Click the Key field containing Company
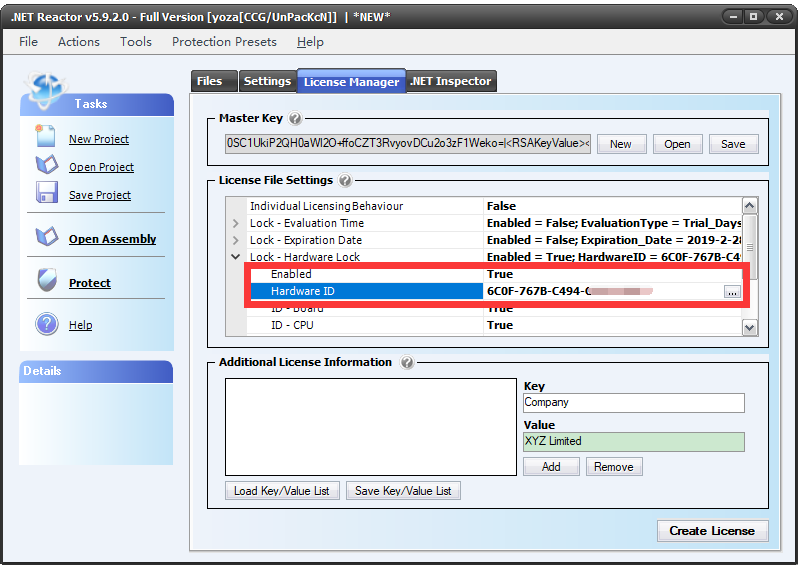798x565 pixels. point(634,403)
